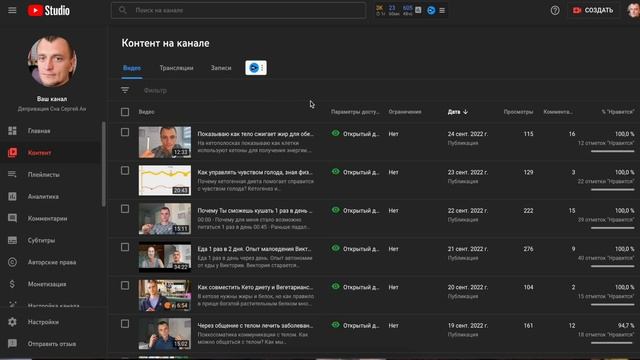Switch to the Записи tab
This screenshot has height=360, width=640.
pyautogui.click(x=221, y=68)
